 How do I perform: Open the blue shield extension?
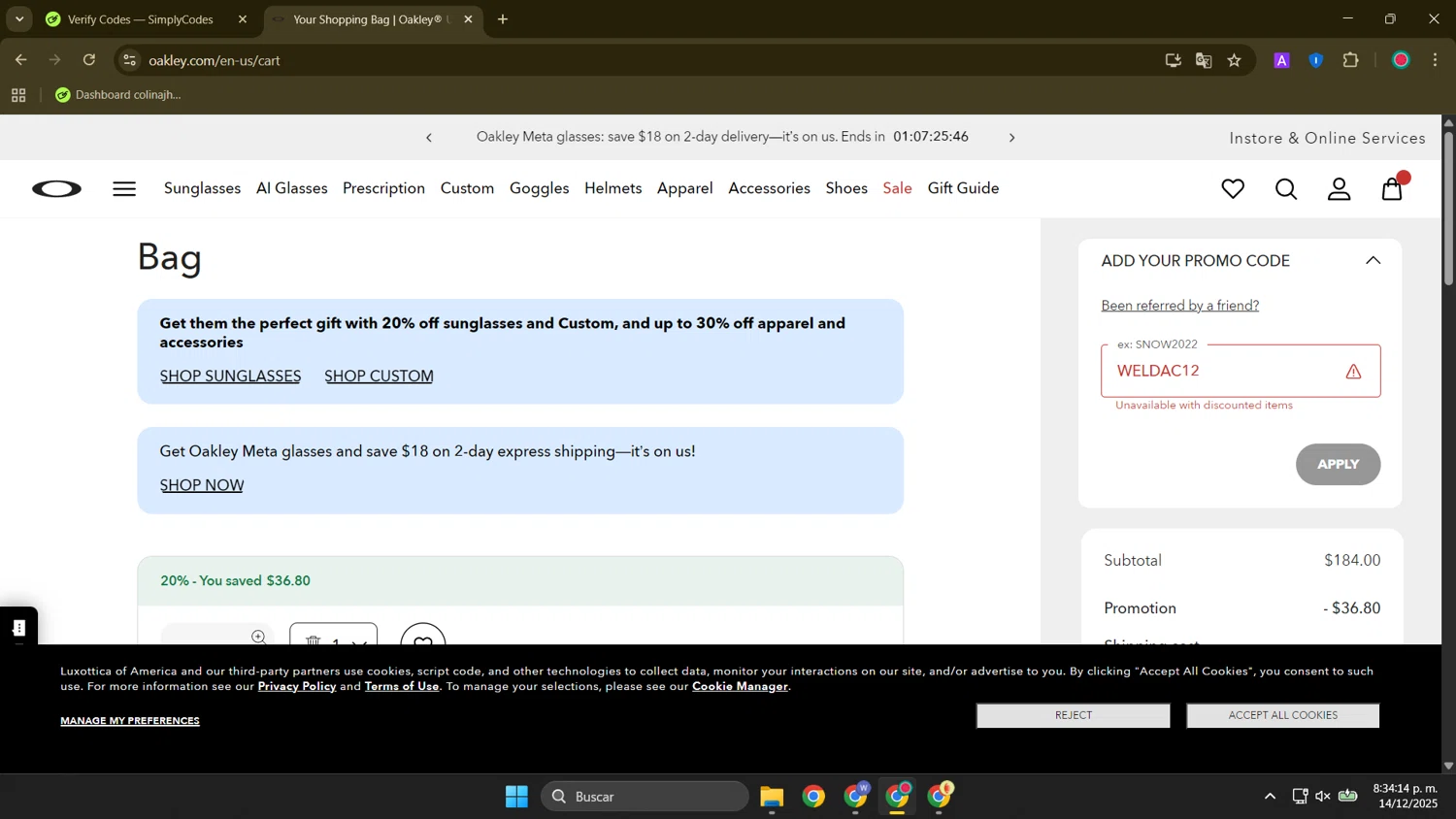1316,60
